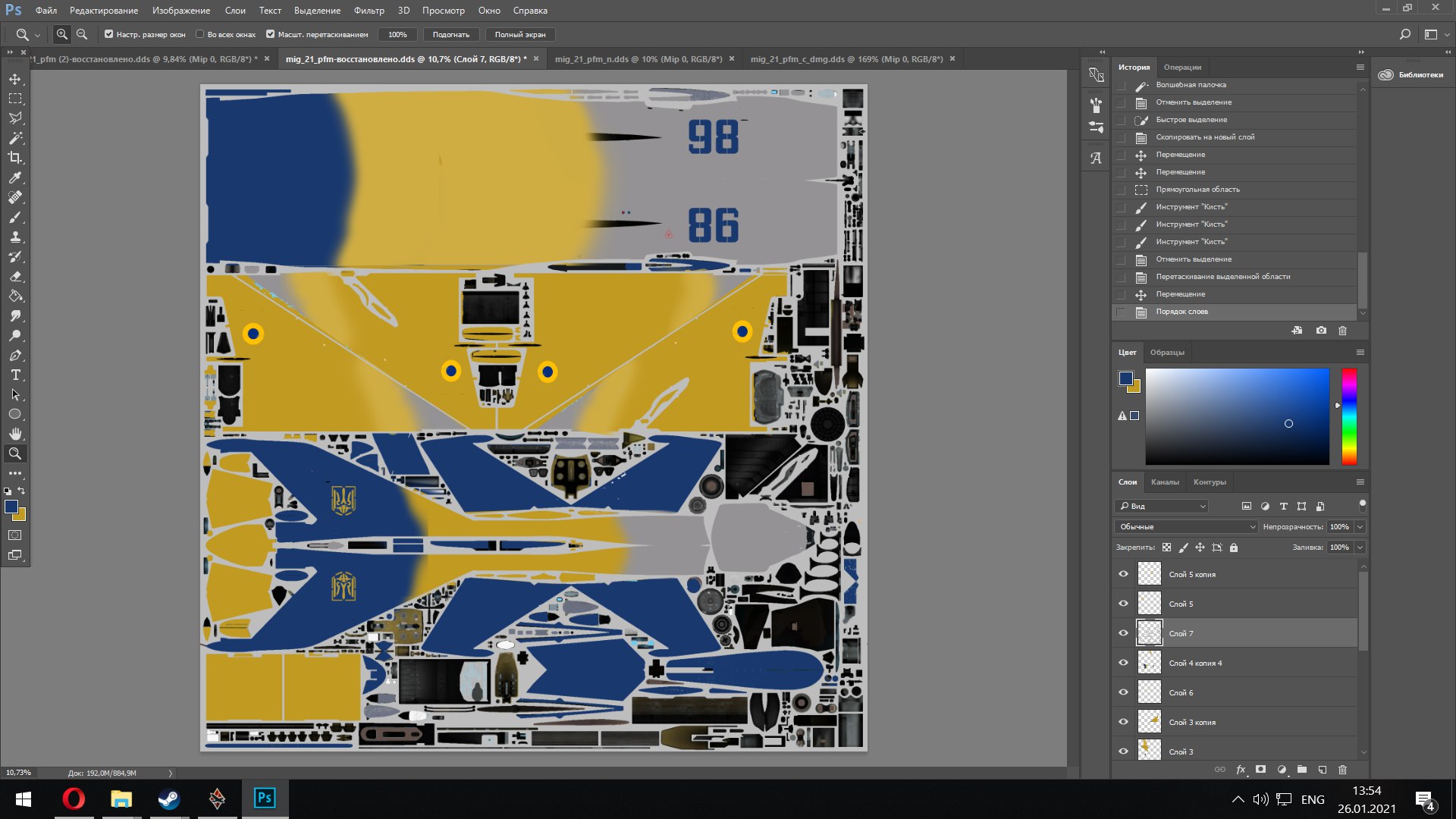Screen dimensions: 1456x819
Task: Open Steam from the Windows taskbar
Action: tap(168, 799)
